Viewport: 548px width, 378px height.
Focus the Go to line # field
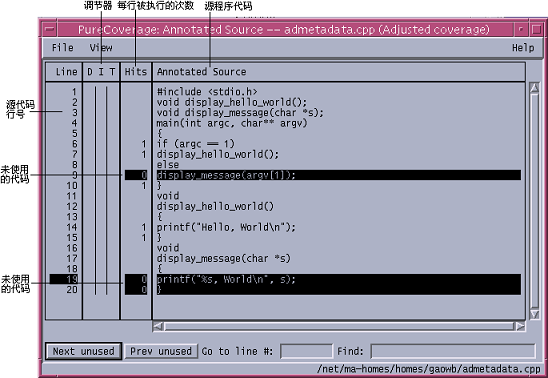click(x=306, y=351)
